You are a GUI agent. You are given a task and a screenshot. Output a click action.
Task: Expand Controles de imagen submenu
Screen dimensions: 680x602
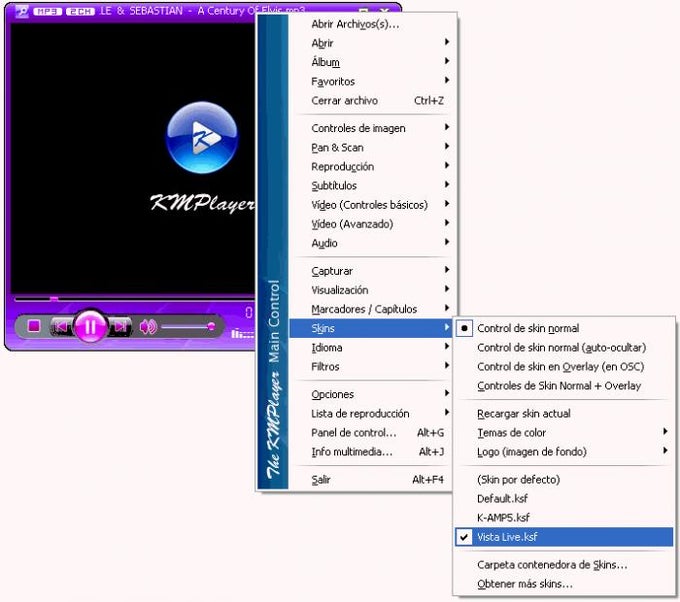point(372,128)
